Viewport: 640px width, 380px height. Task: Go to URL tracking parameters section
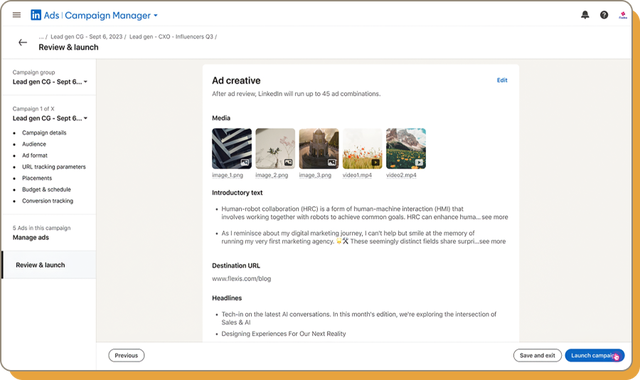[54, 167]
